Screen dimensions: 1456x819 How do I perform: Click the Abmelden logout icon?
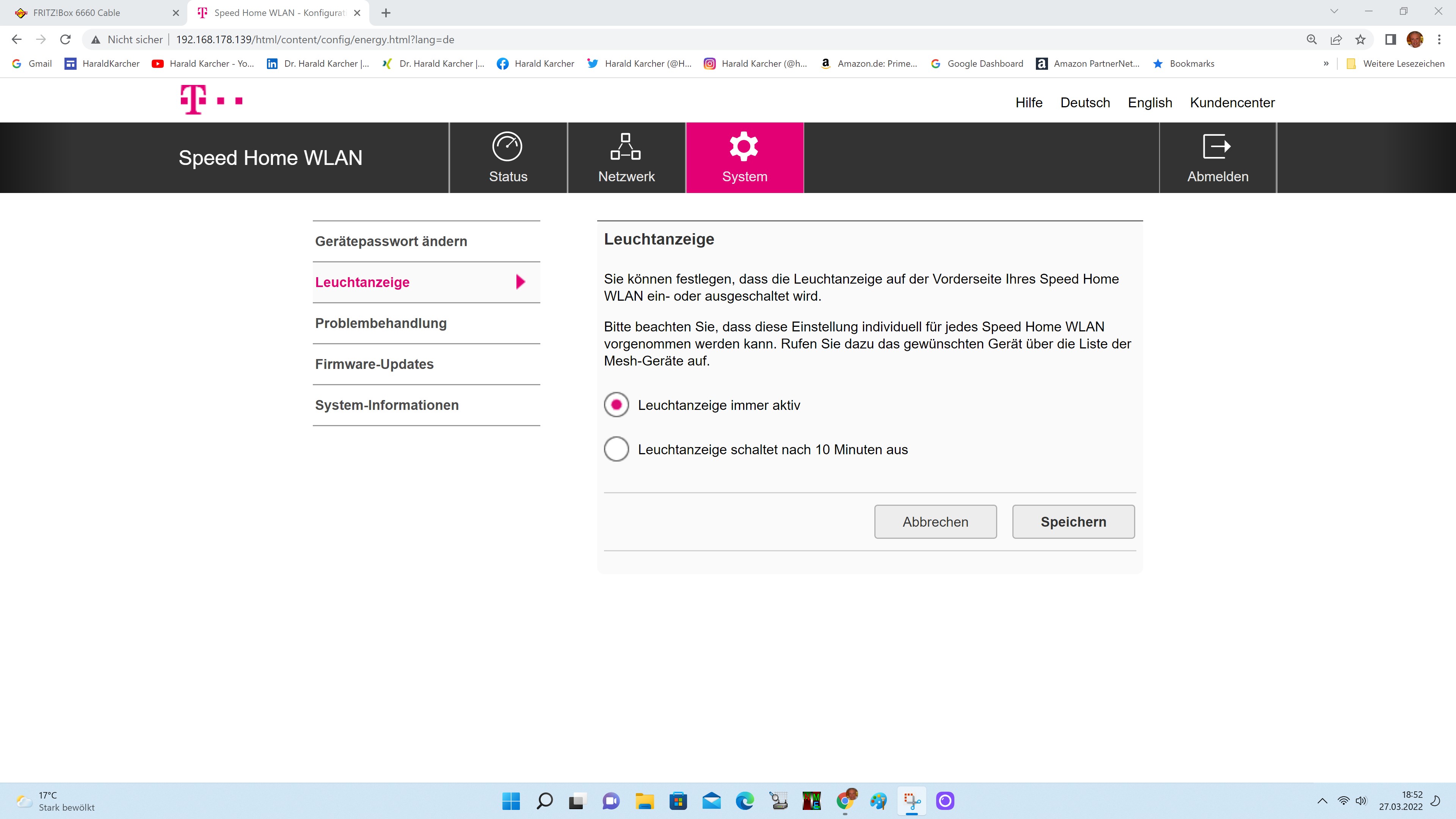pos(1217,147)
